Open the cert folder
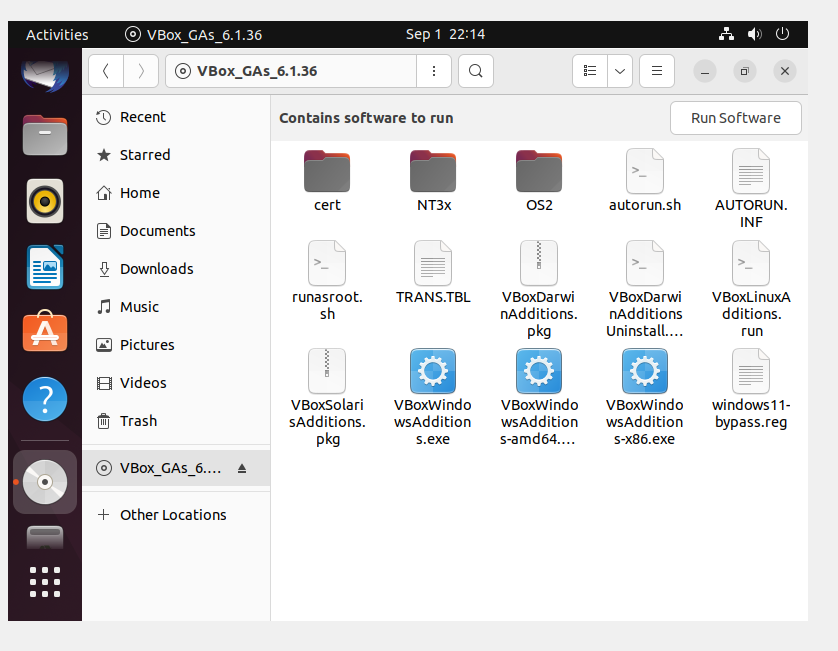The width and height of the screenshot is (838, 651). (327, 182)
